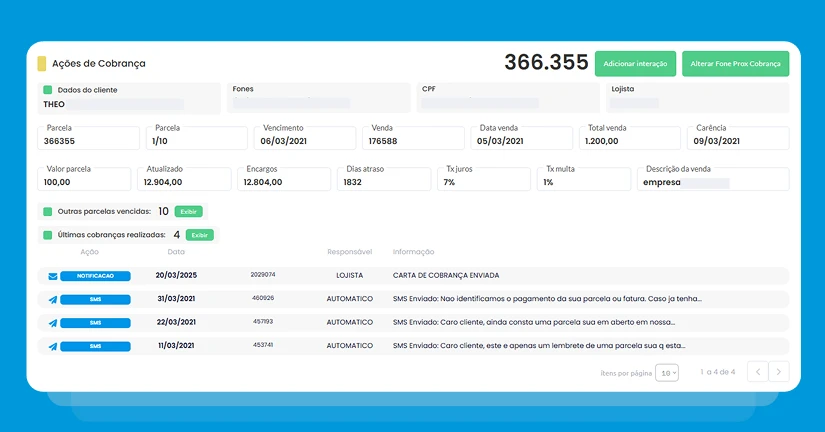Select the NOTIFICACAO badge on first row
Image resolution: width=825 pixels, height=432 pixels.
click(x=95, y=276)
